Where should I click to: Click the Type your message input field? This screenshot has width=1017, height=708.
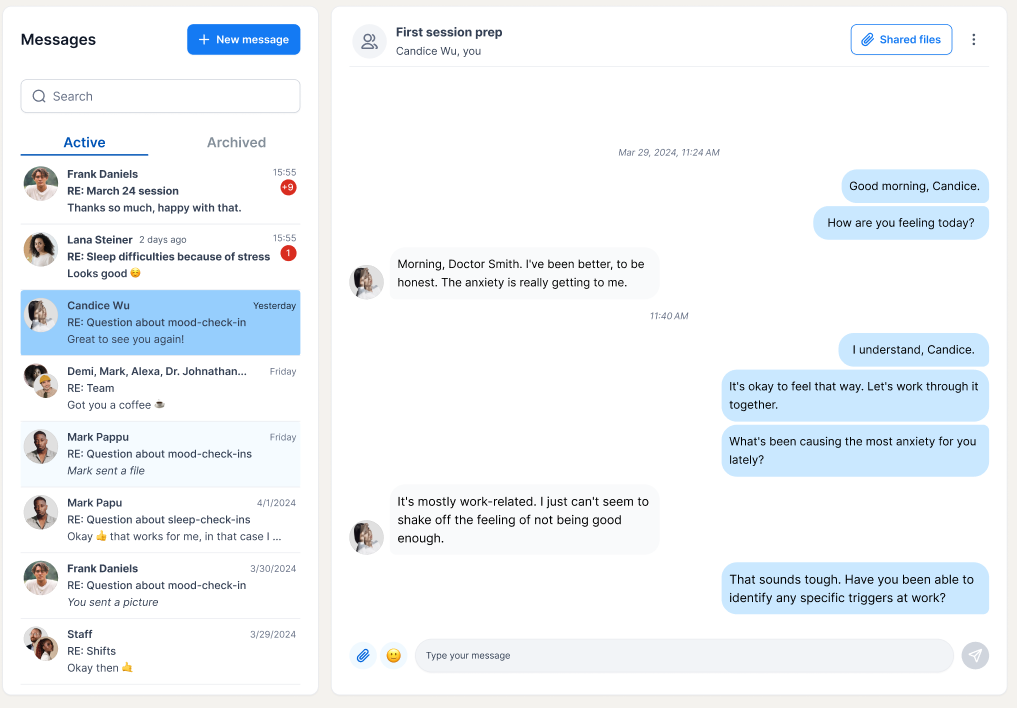click(x=684, y=655)
